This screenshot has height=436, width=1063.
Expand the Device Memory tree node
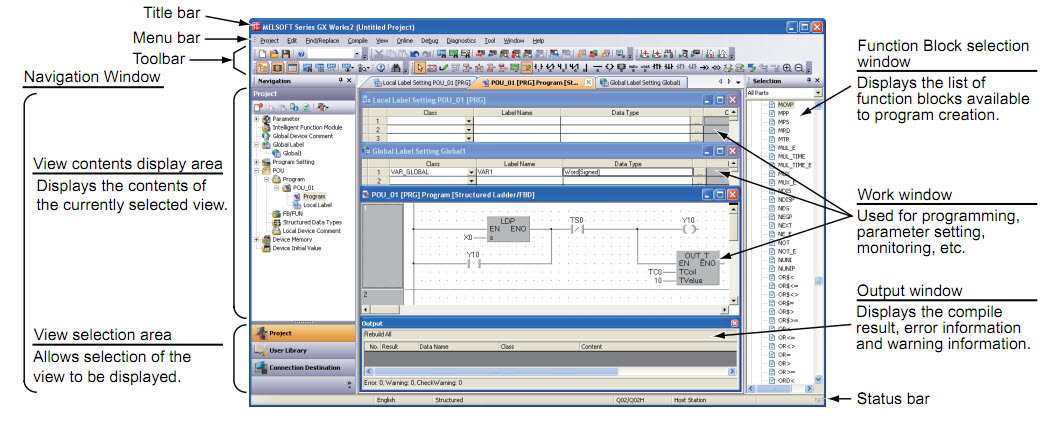(256, 239)
